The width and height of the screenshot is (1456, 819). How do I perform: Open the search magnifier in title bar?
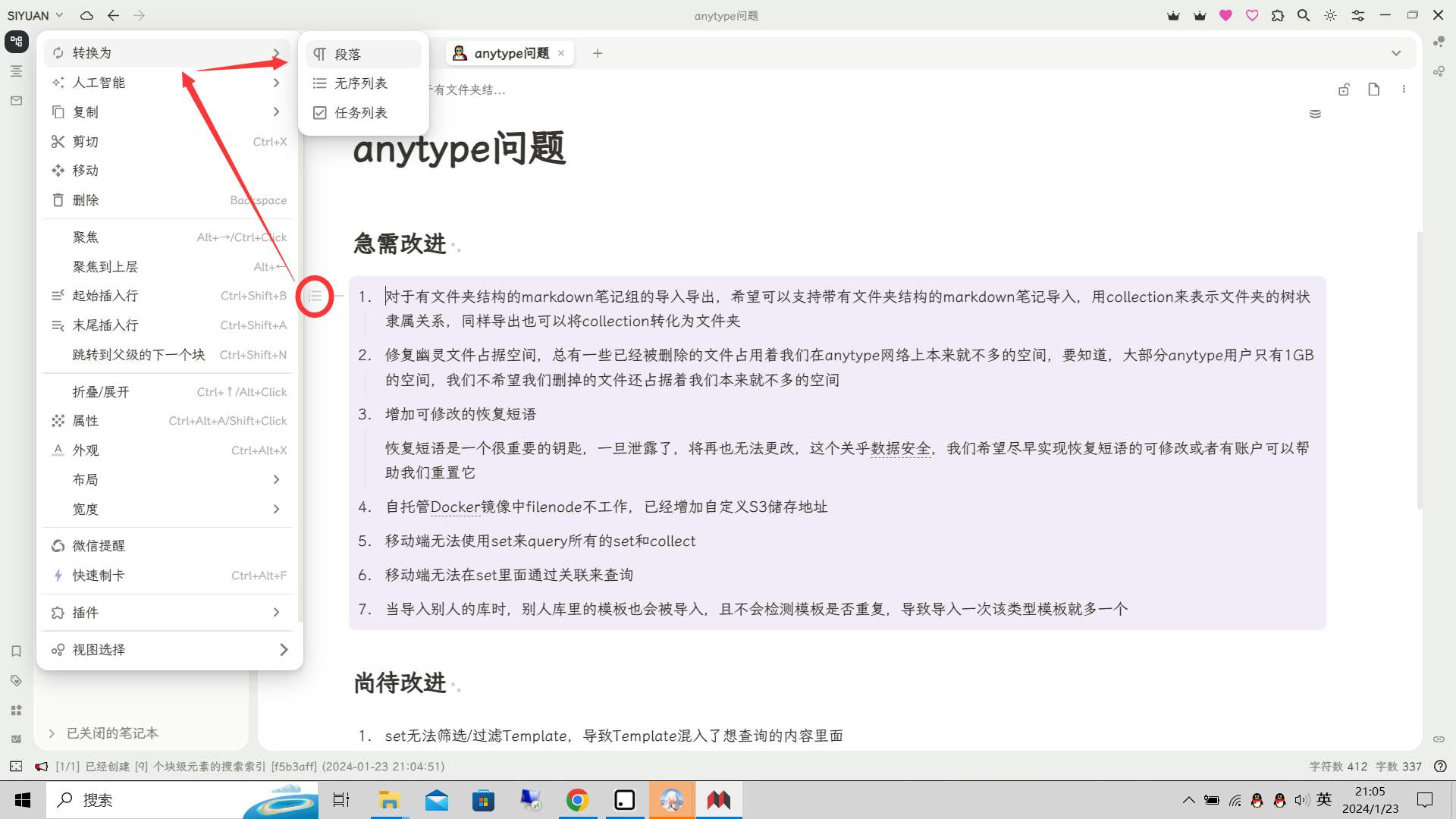point(1304,15)
